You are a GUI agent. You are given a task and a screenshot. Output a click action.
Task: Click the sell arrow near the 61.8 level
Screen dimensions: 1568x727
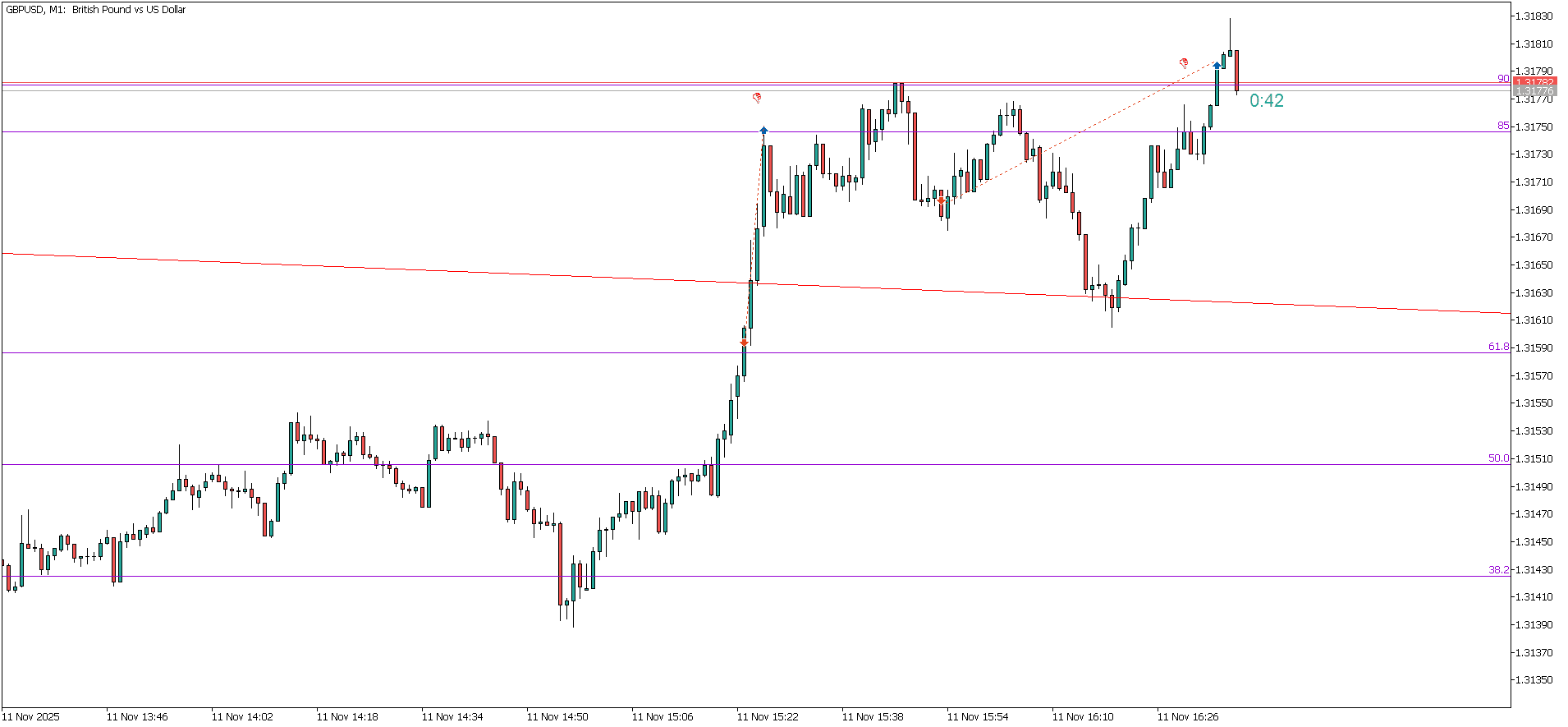(744, 343)
